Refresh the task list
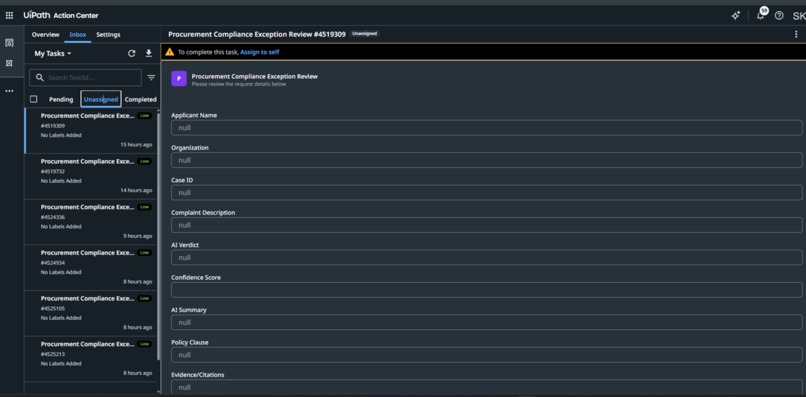Viewport: 806px width, 397px height. (132, 53)
